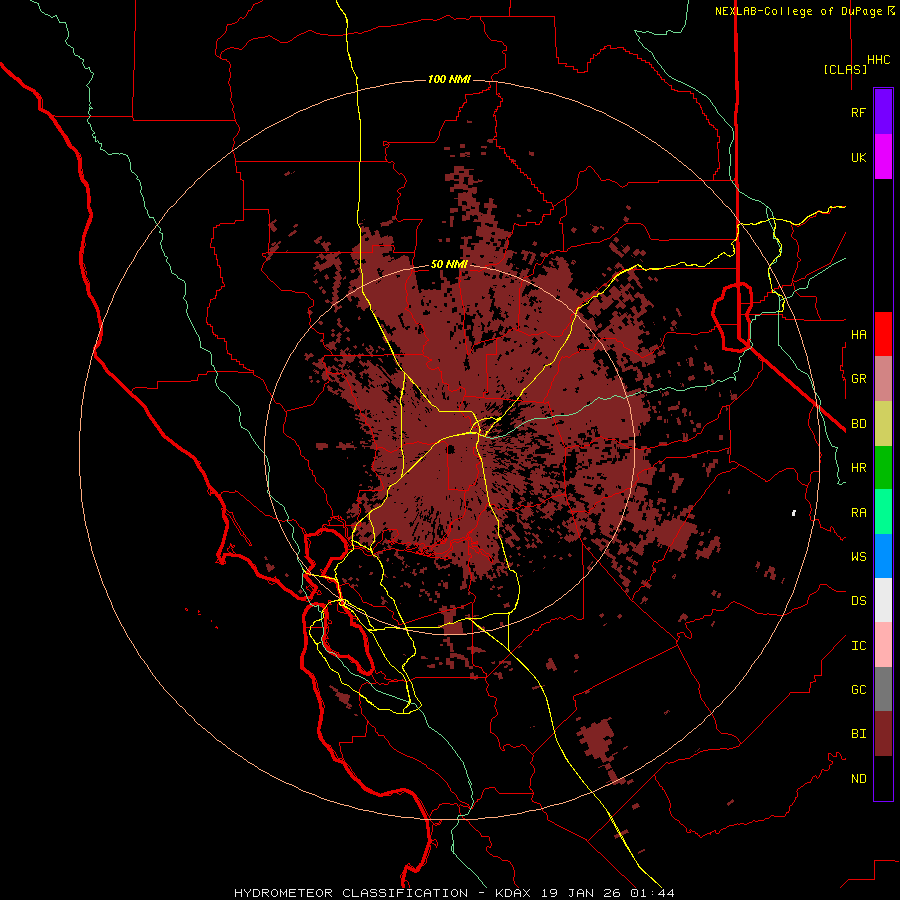The image size is (900, 900).
Task: Click the BI legend label
Action: 858,734
